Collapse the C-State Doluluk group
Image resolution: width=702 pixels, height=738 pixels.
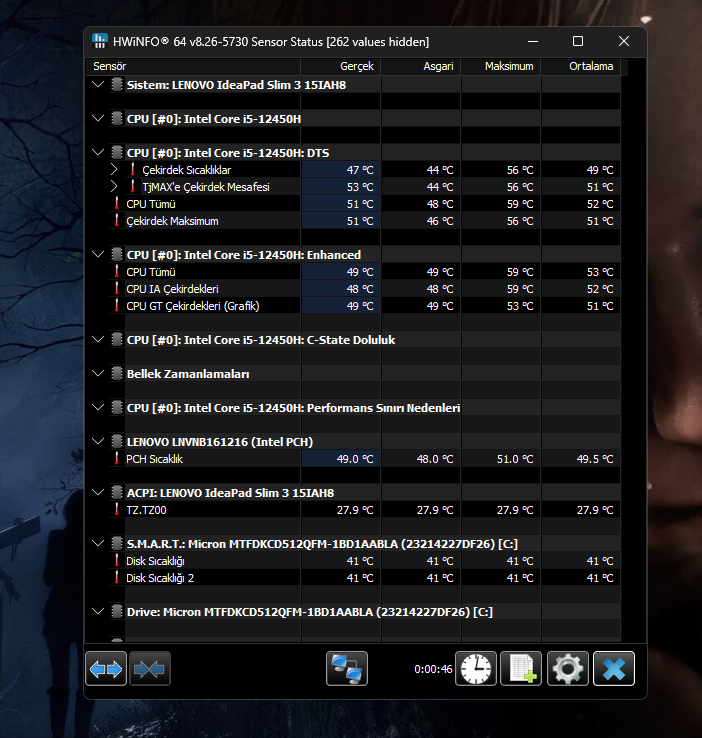coord(98,339)
